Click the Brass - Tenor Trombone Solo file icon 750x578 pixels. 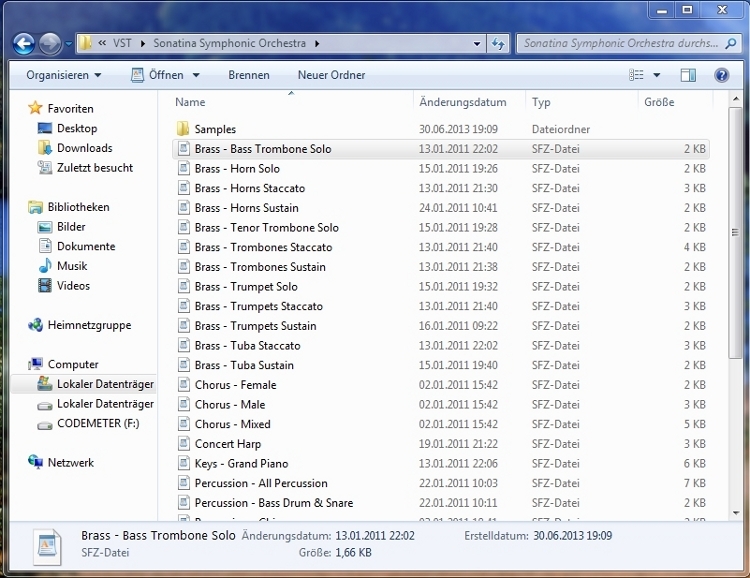coord(184,227)
